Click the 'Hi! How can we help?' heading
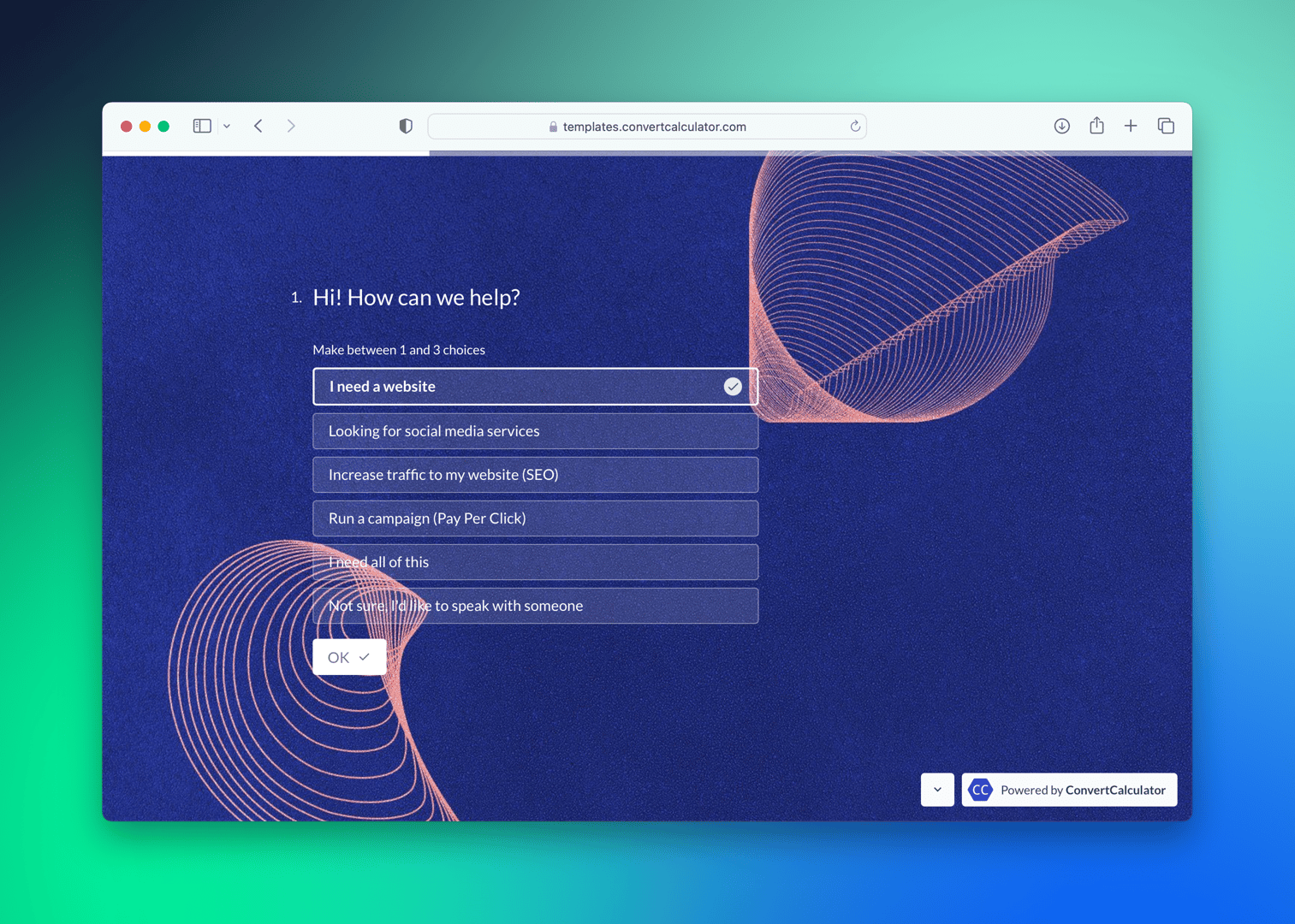The width and height of the screenshot is (1295, 924). pos(416,297)
